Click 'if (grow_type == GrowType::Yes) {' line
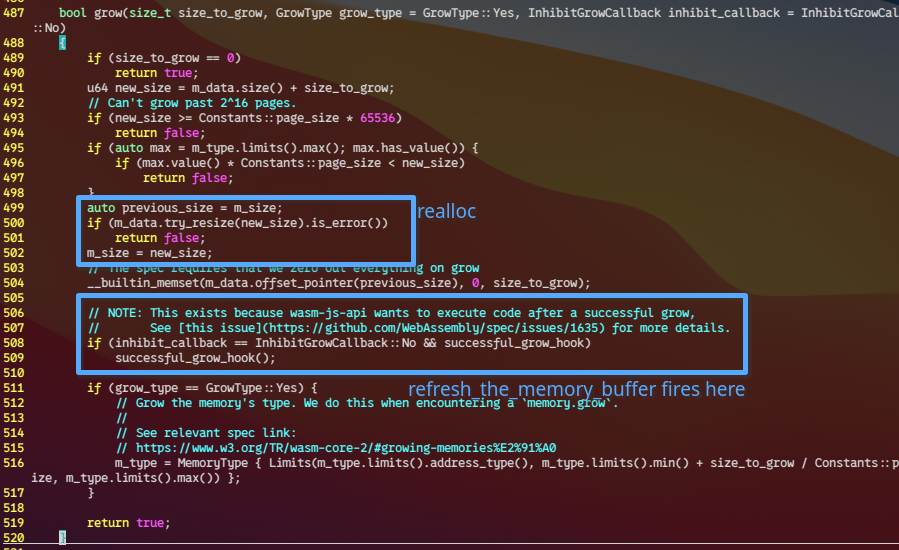 click(x=202, y=388)
